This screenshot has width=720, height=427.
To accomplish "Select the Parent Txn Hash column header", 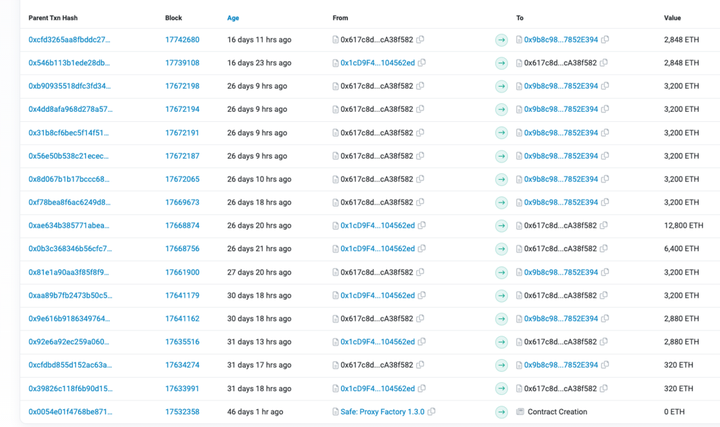I will pos(53,18).
